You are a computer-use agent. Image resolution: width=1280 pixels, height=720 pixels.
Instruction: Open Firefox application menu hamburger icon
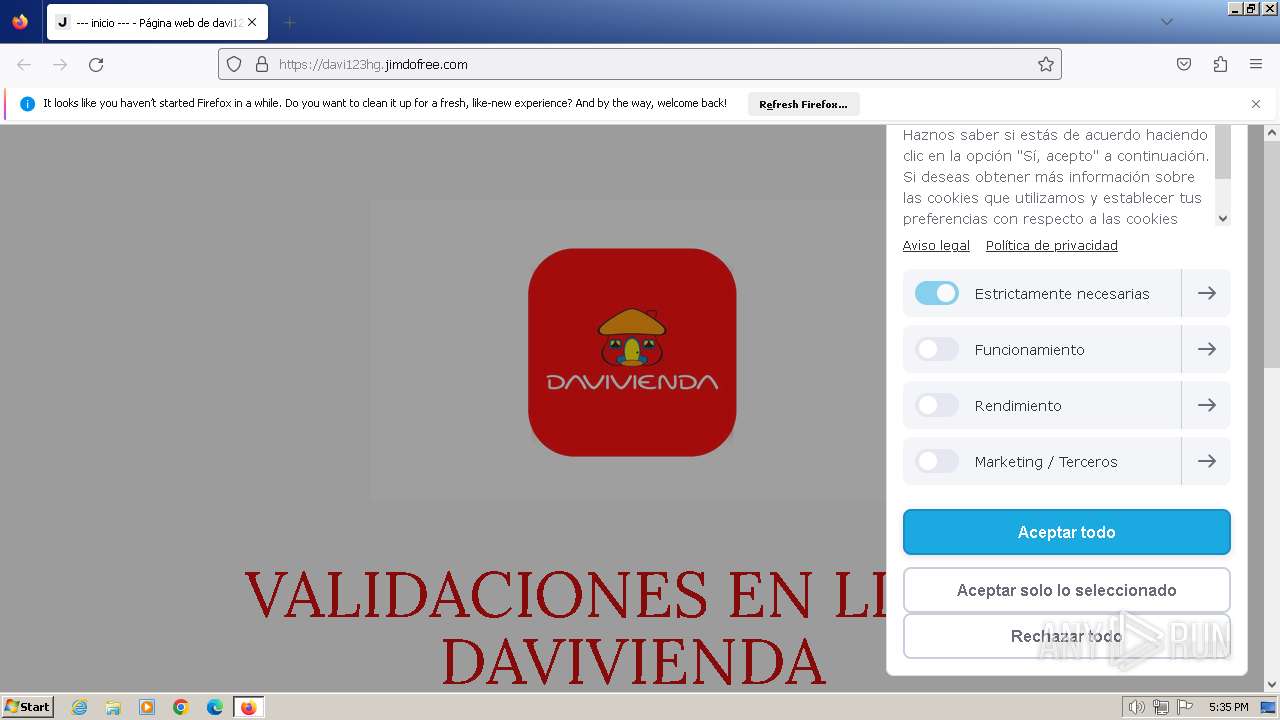(x=1256, y=64)
